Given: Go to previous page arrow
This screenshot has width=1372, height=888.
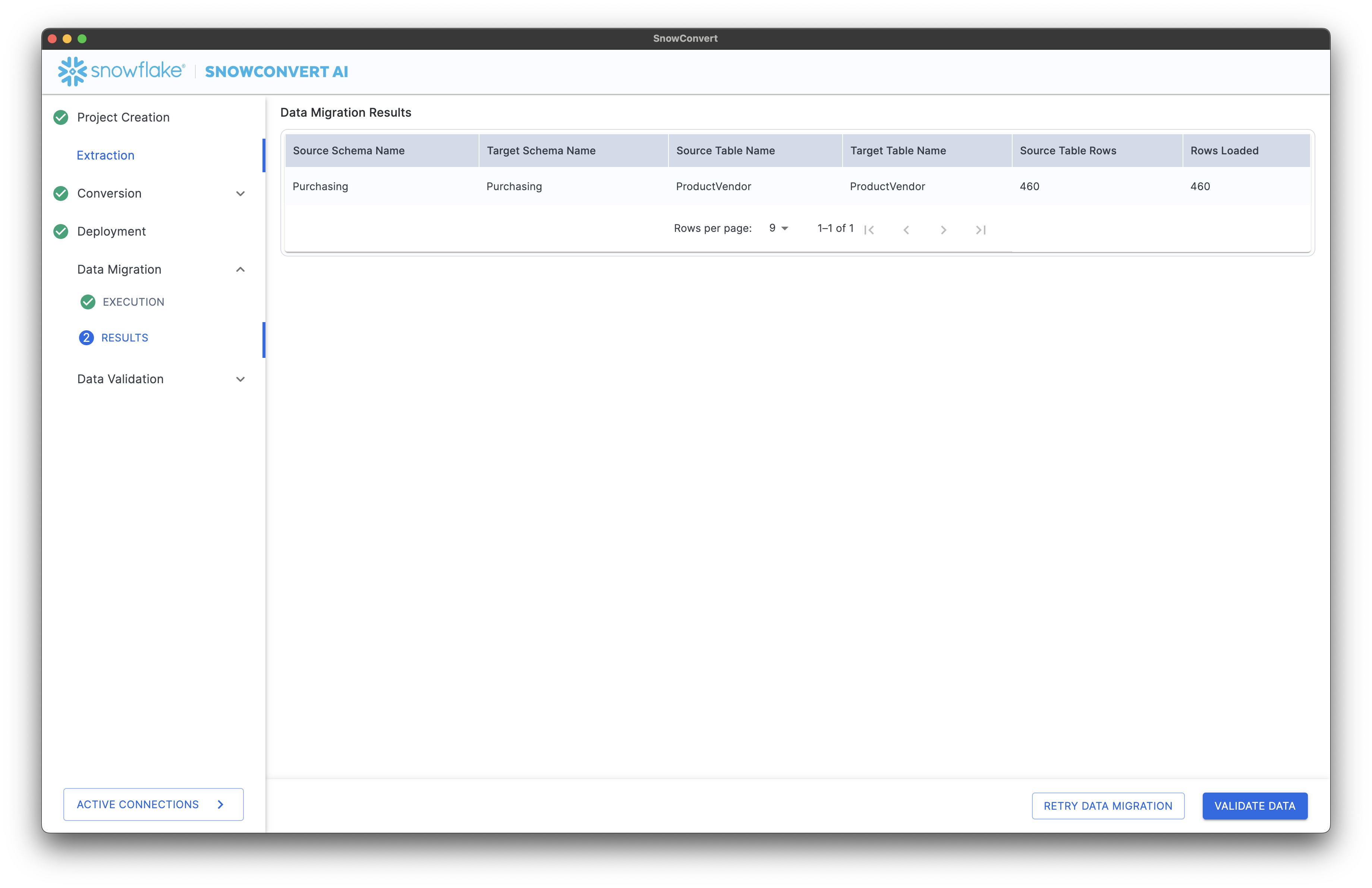Looking at the screenshot, I should [906, 230].
